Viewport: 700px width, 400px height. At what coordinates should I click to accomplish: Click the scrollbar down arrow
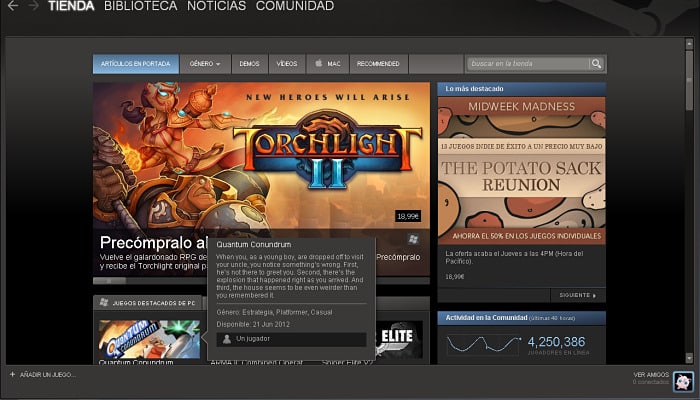tap(689, 358)
